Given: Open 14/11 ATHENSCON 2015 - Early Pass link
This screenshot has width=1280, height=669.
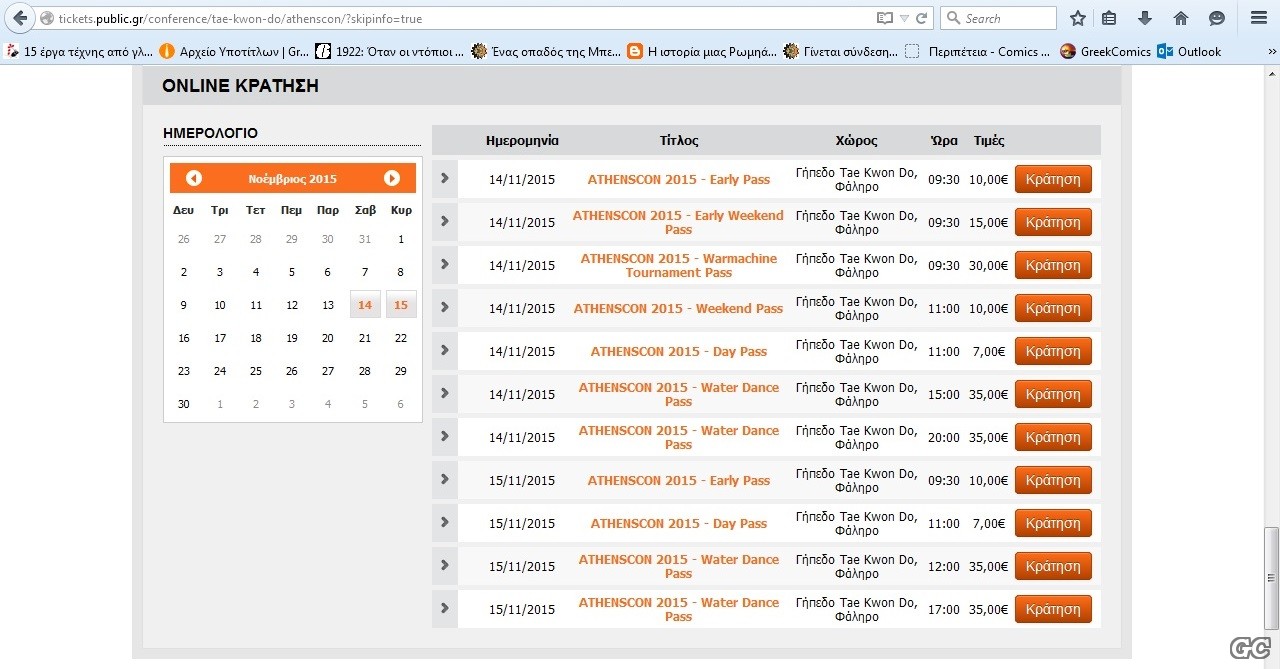Looking at the screenshot, I should (x=679, y=180).
